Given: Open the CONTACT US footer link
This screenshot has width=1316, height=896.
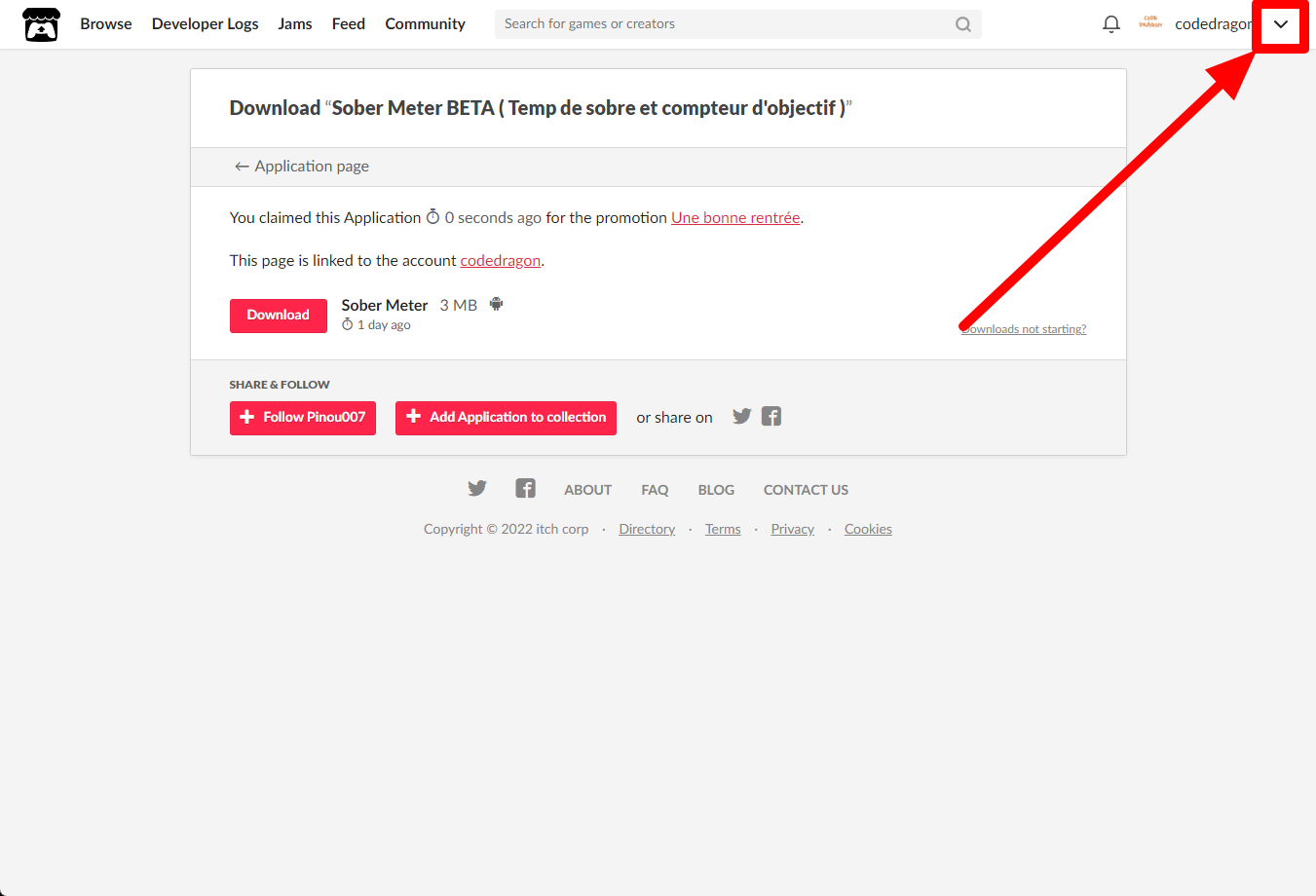Looking at the screenshot, I should [806, 490].
